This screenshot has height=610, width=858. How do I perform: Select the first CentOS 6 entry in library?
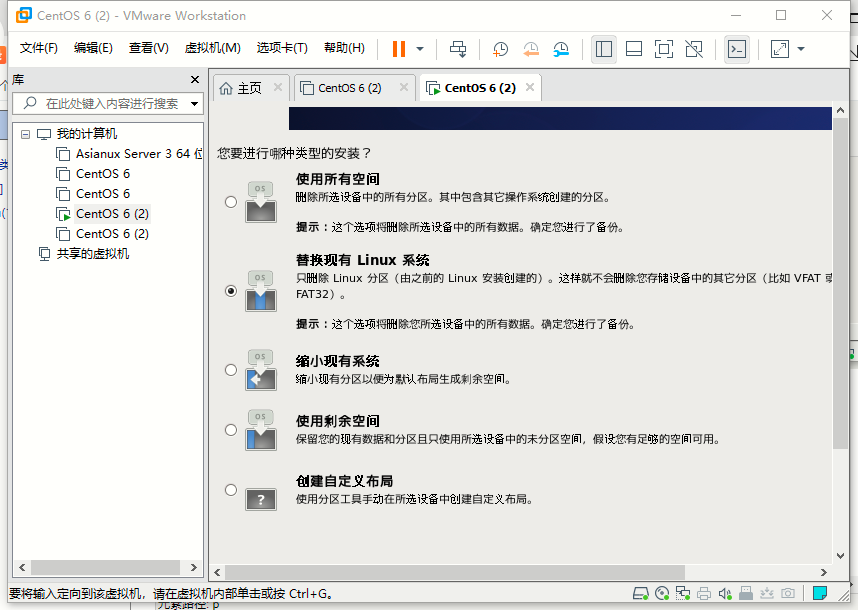click(102, 174)
